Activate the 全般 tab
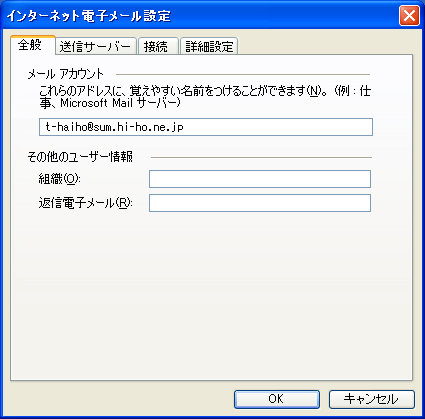Screen dimensions: 425x419 coord(32,45)
